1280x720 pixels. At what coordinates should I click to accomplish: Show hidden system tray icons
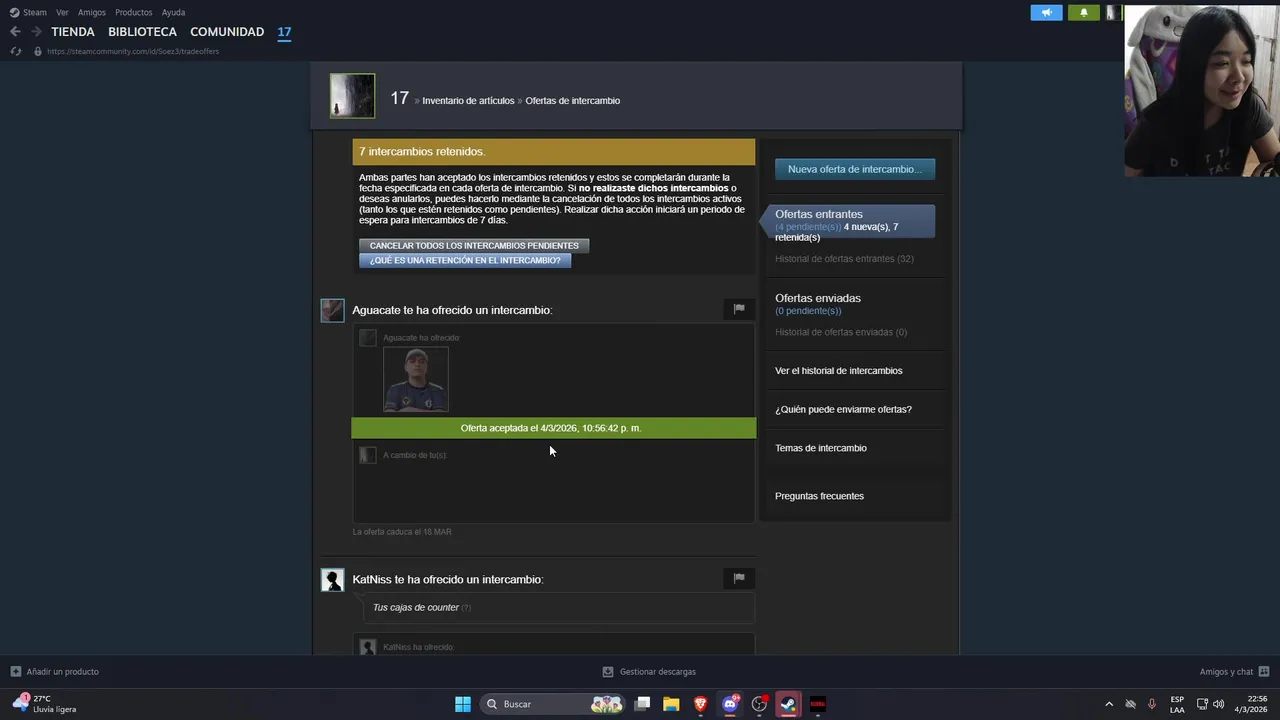click(1108, 704)
